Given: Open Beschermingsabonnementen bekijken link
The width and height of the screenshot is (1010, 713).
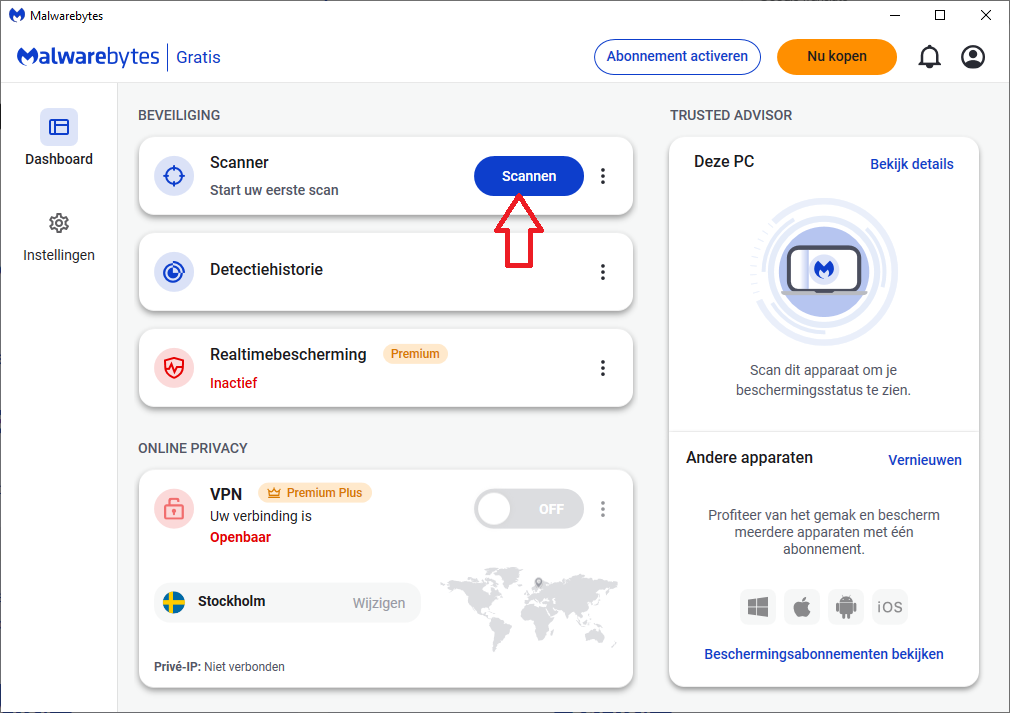Looking at the screenshot, I should tap(824, 654).
